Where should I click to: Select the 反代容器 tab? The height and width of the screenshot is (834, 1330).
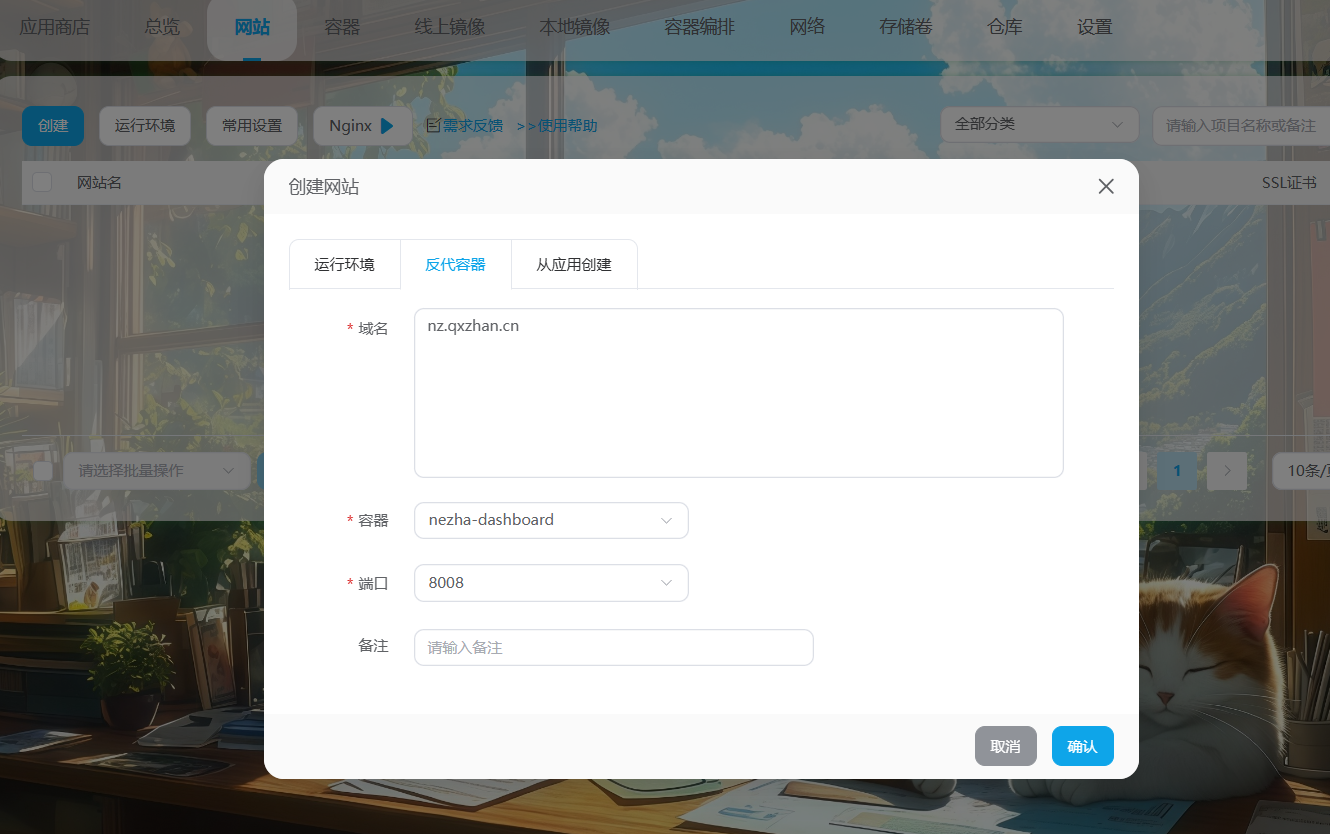455,265
